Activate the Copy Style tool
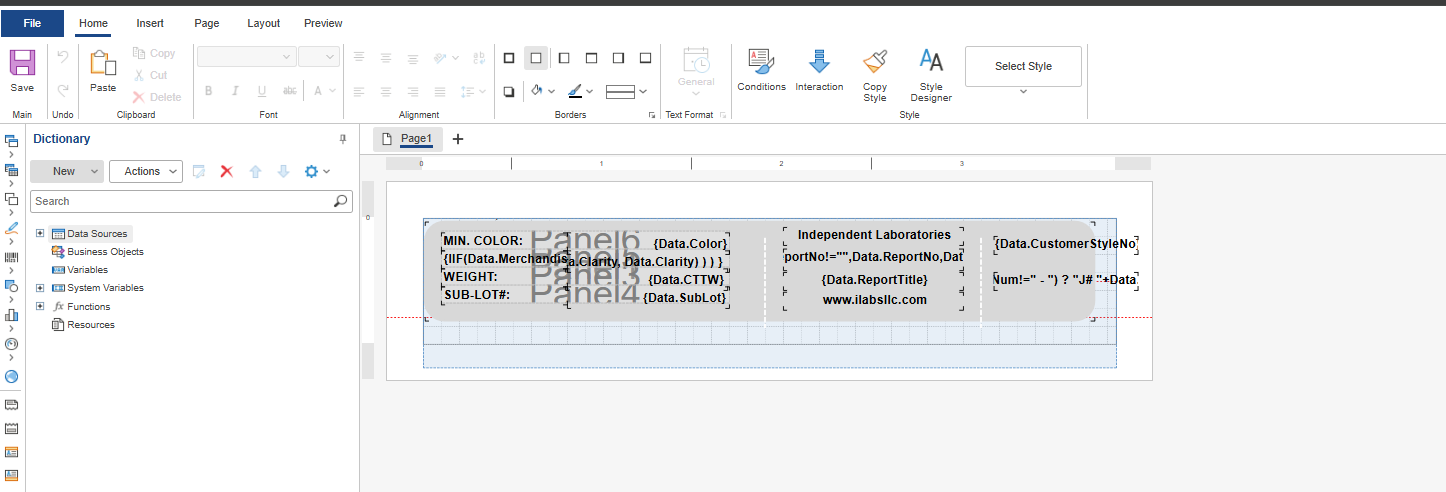Image resolution: width=1446 pixels, height=492 pixels. coord(875,64)
